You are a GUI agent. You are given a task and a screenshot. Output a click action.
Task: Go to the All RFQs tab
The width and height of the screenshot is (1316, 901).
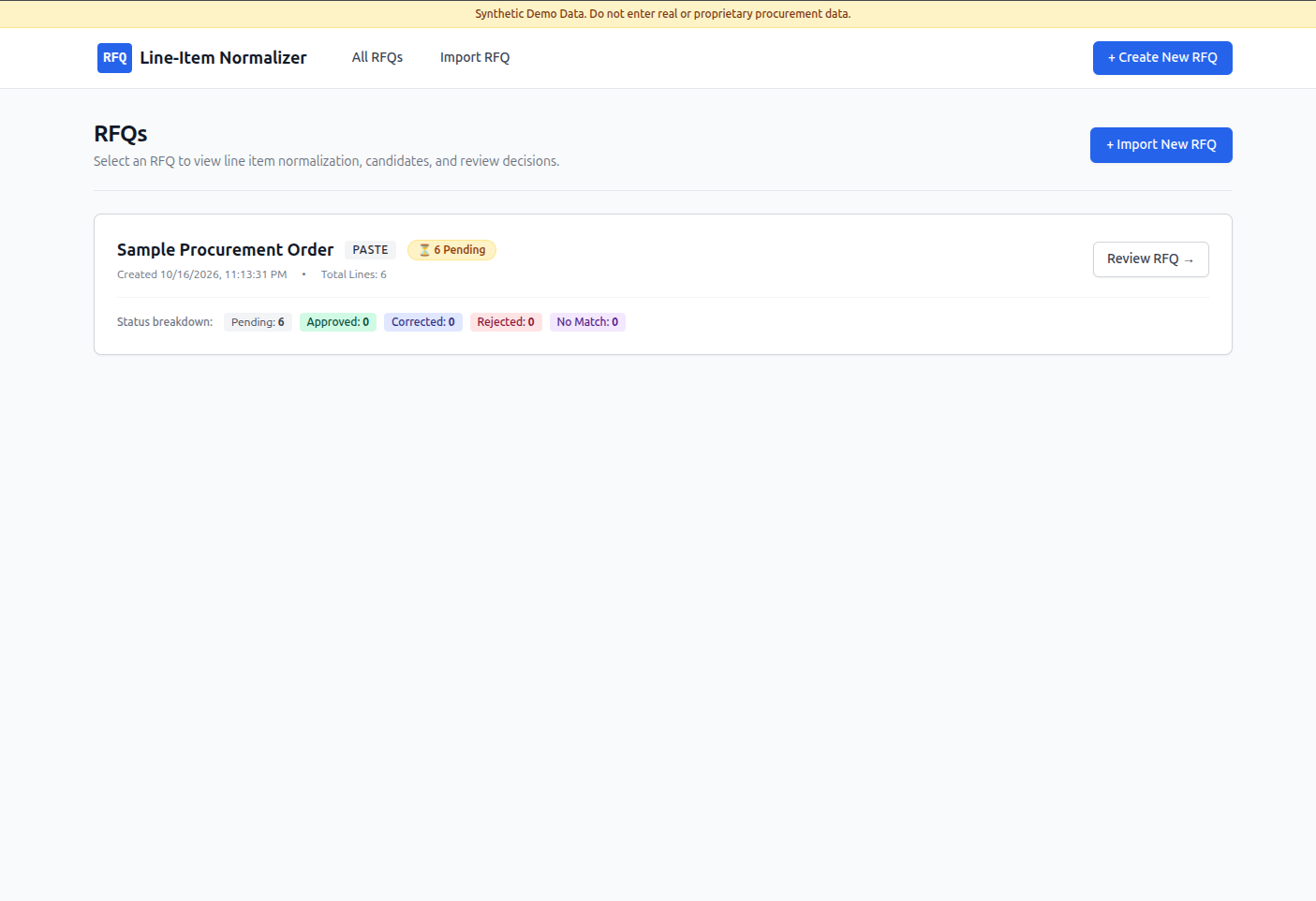tap(377, 57)
